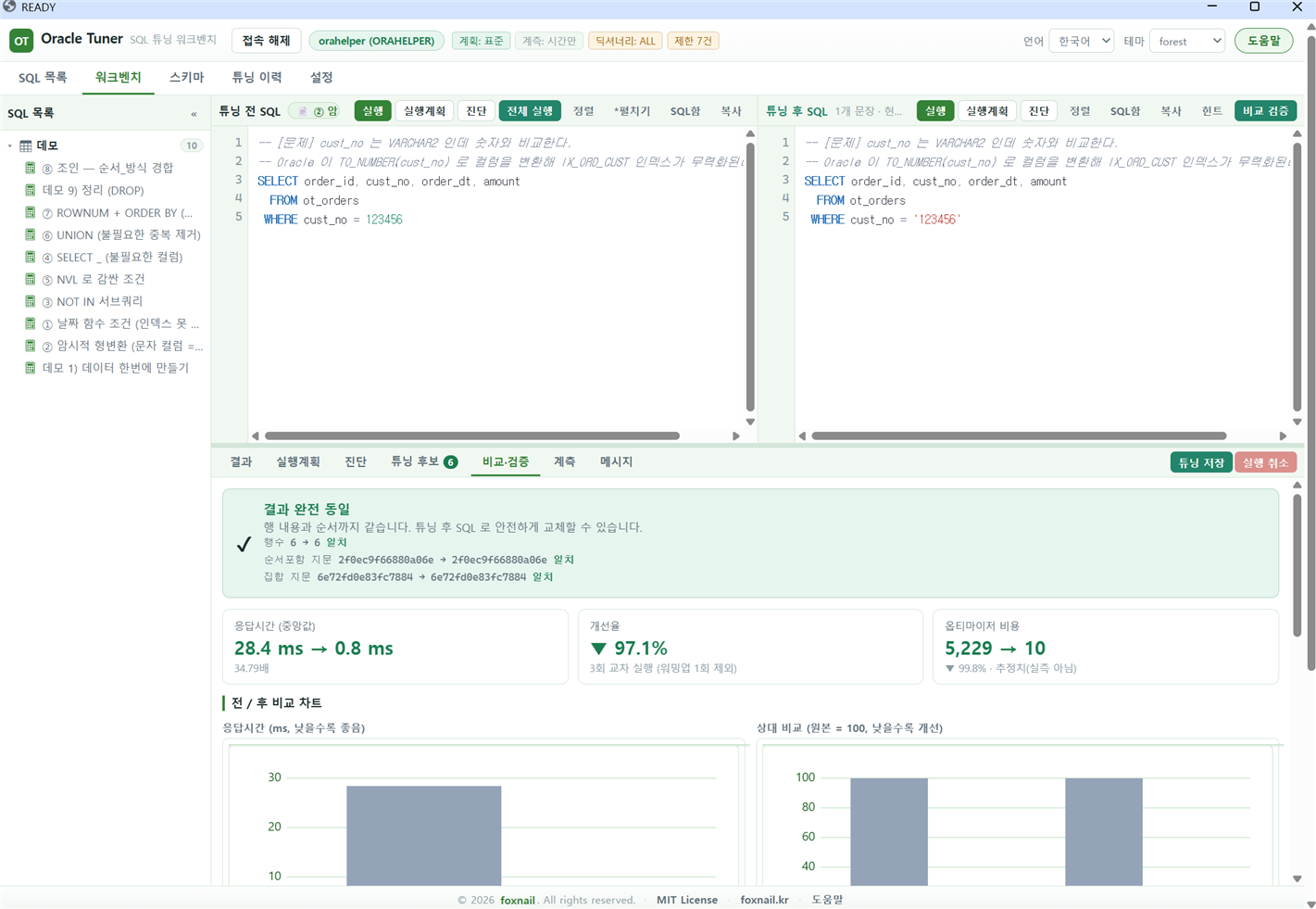
Task: Click 실행 취소 cancel button
Action: point(1265,462)
